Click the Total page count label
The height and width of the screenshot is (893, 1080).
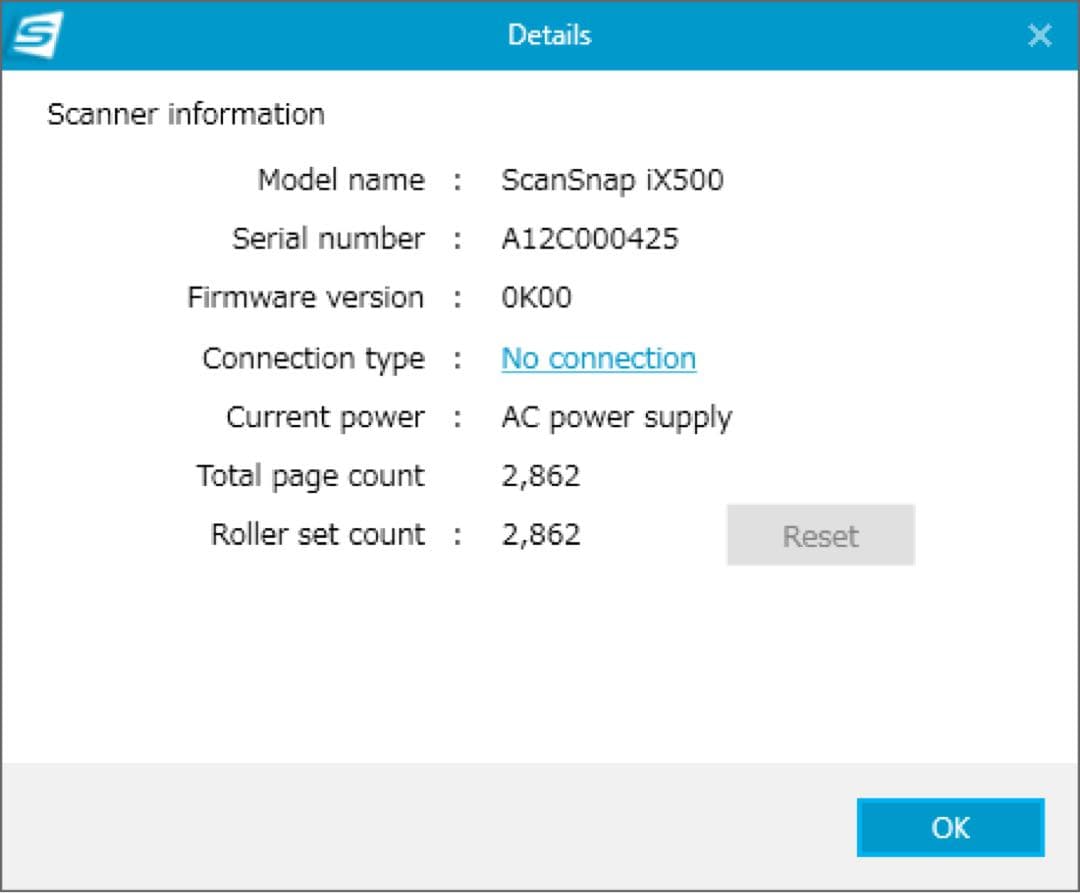[x=311, y=476]
